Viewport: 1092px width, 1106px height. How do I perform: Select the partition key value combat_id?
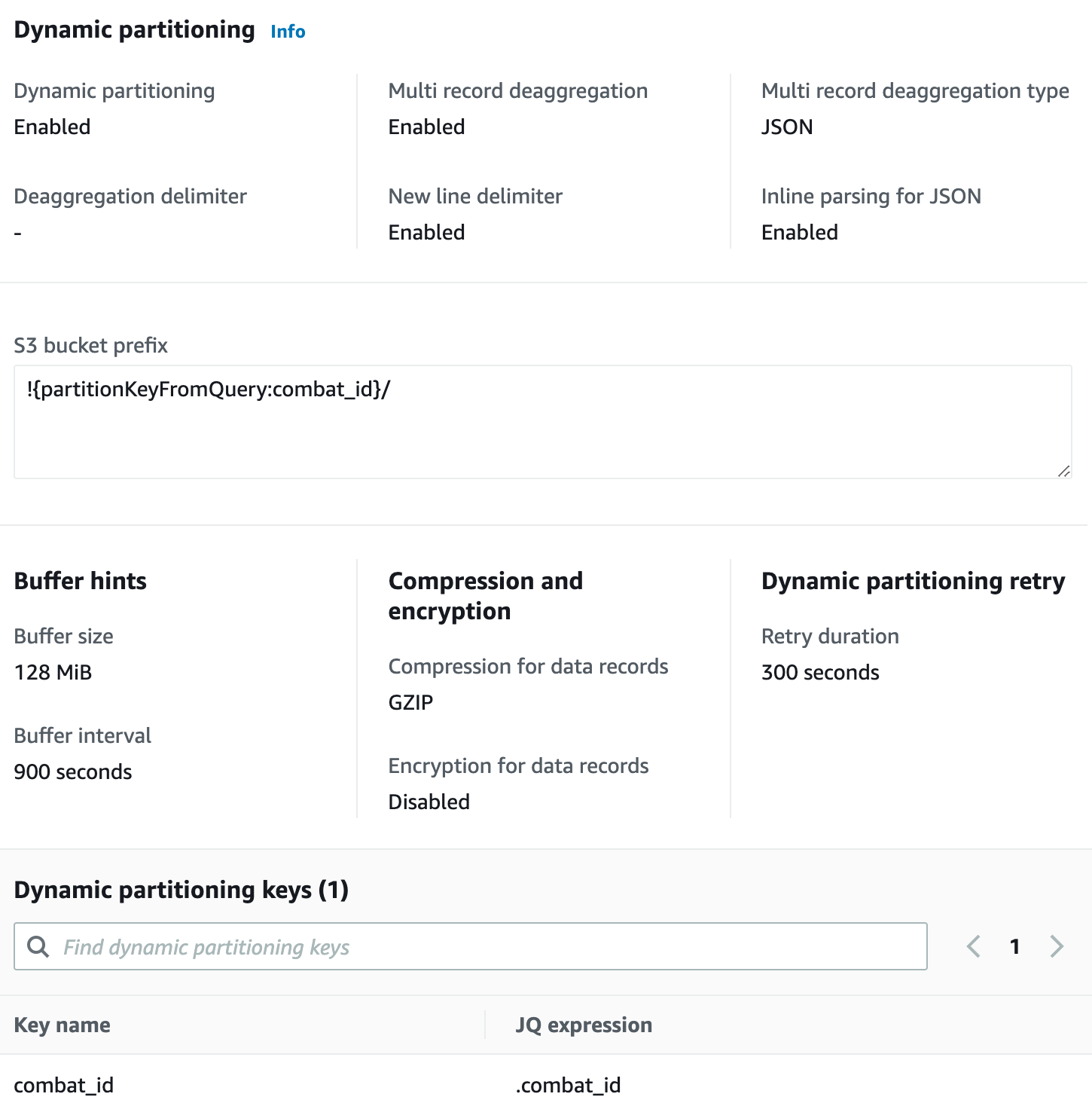pos(64,1085)
